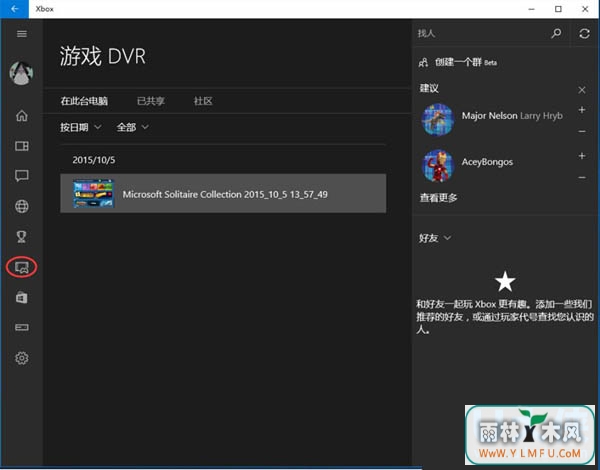The image size is (600, 470).
Task: Select Microsoft Solitaire Collection 2015_10_5 13_57_49
Action: pos(223,193)
